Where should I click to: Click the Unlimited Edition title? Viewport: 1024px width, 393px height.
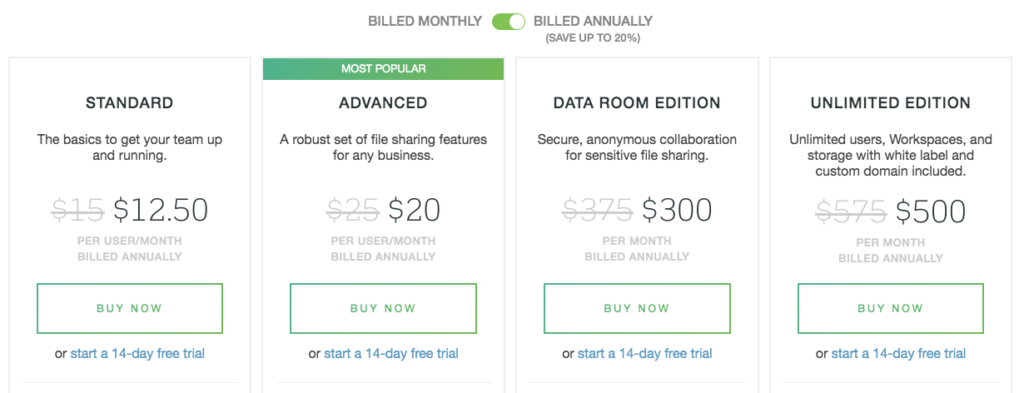point(891,103)
